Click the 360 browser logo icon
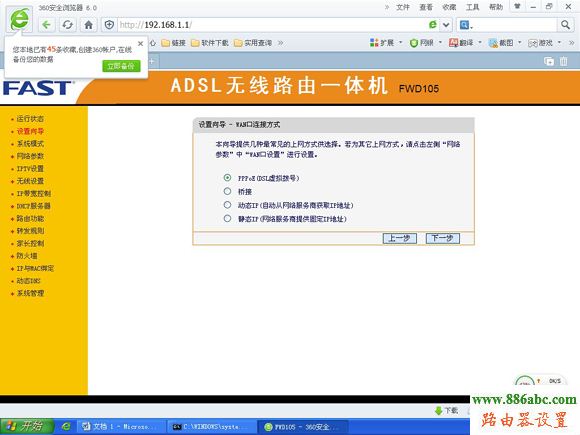This screenshot has height=435, width=580. 19,18
